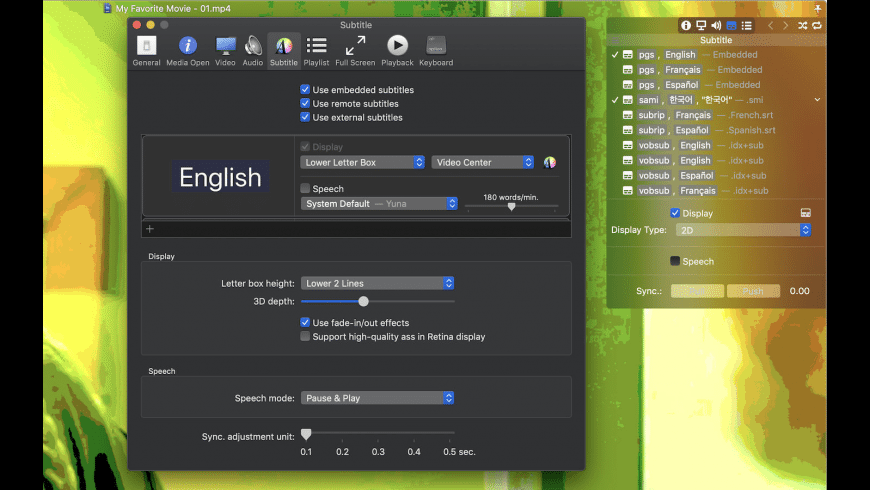Image resolution: width=870 pixels, height=490 pixels.
Task: Open the Playback preferences pane
Action: click(x=397, y=51)
